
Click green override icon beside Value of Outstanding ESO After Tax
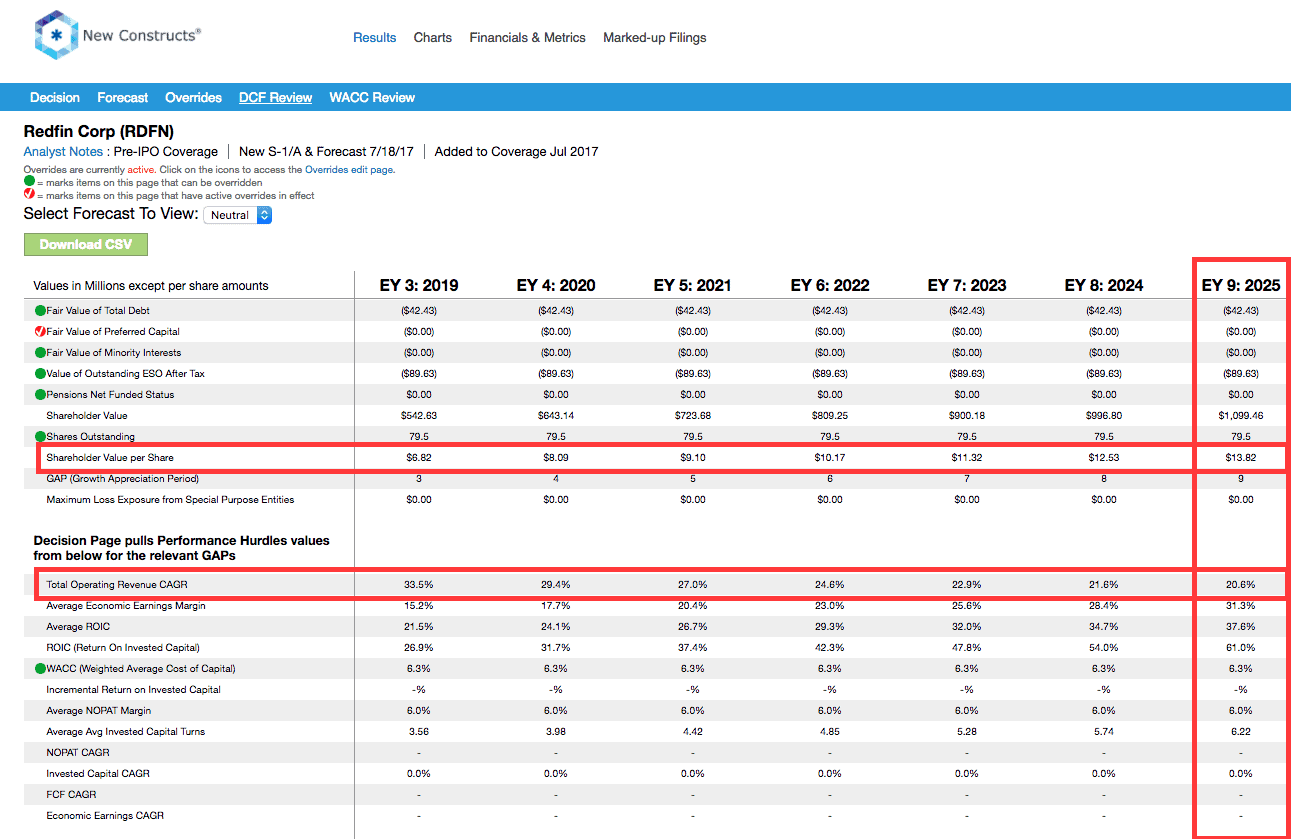(x=40, y=373)
